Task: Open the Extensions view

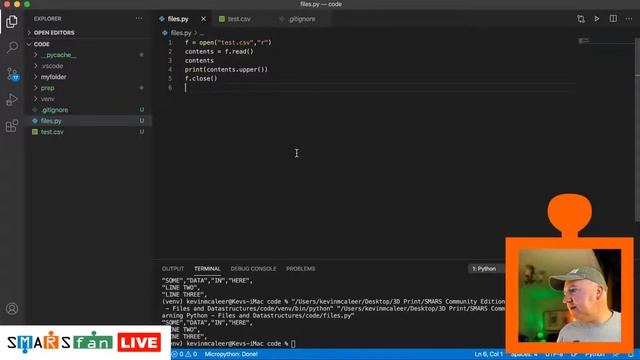Action: (x=12, y=126)
